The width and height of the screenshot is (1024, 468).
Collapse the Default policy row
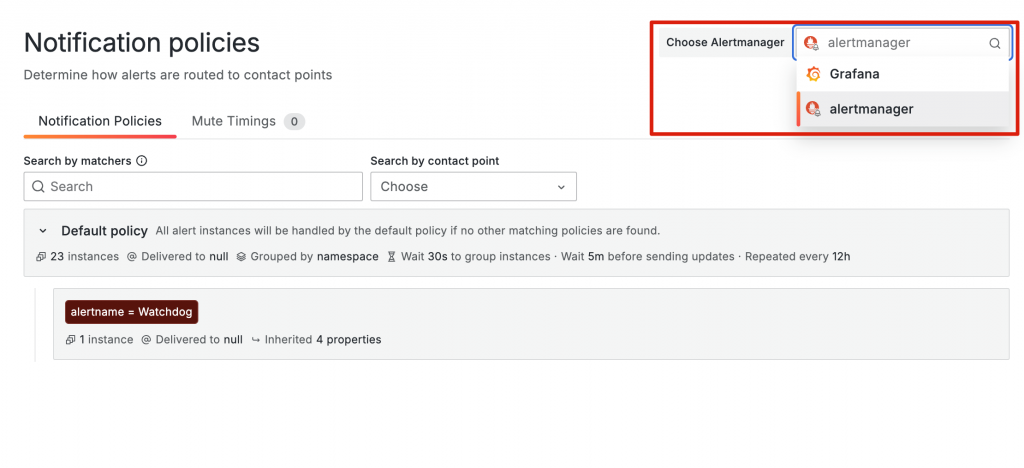click(43, 231)
